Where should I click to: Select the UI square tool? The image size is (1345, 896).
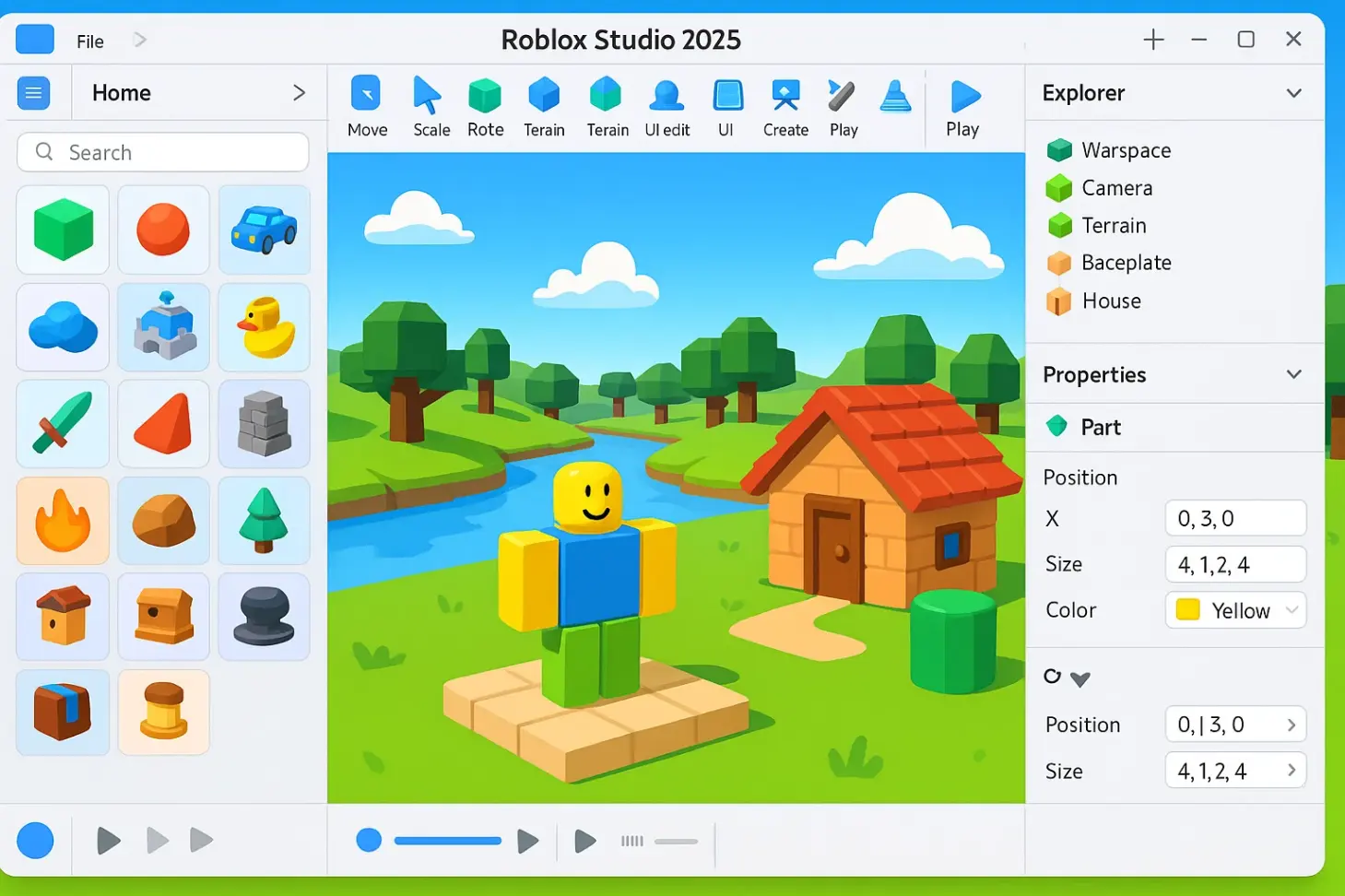tap(727, 107)
